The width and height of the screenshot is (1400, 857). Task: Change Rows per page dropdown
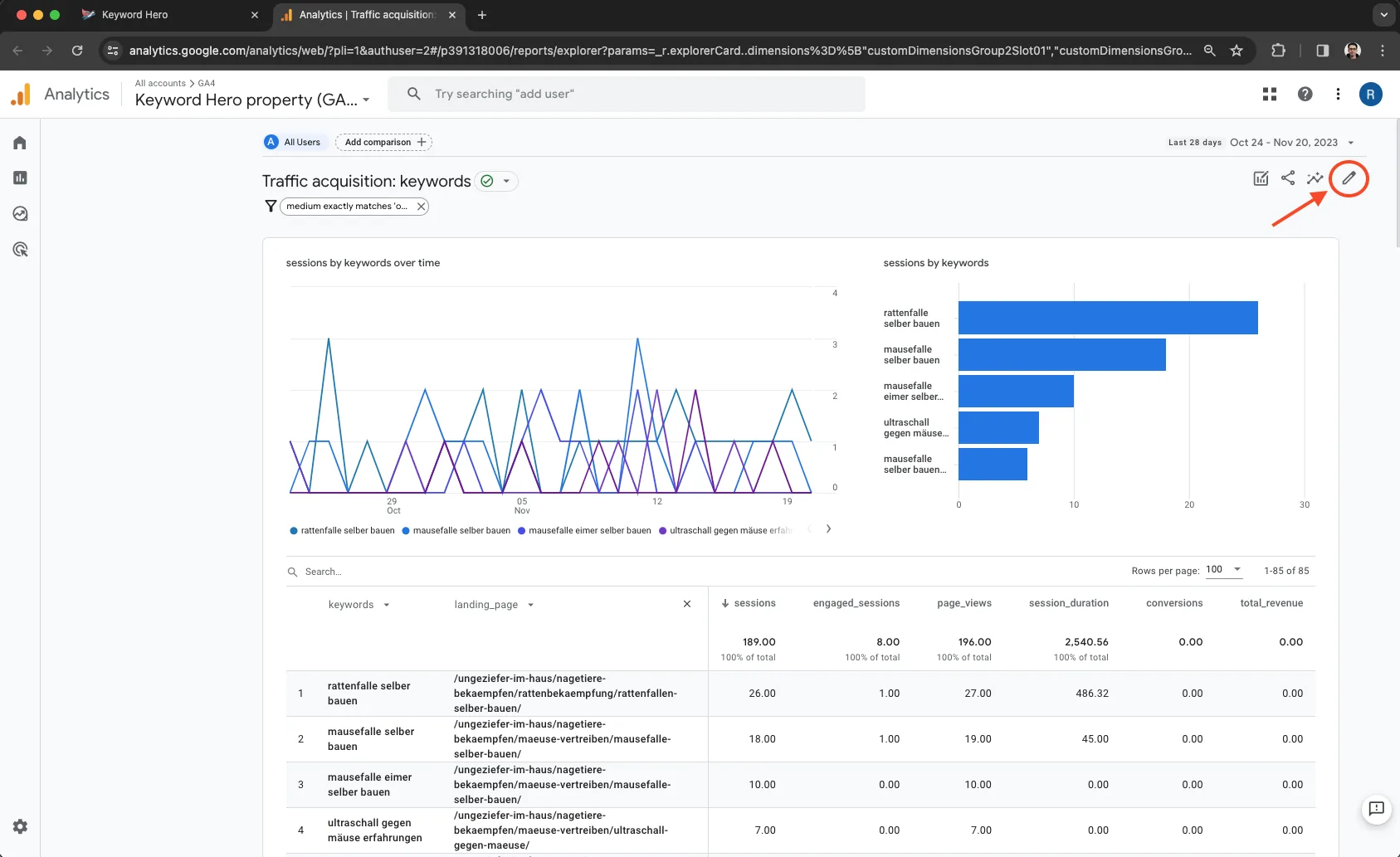coord(1224,570)
